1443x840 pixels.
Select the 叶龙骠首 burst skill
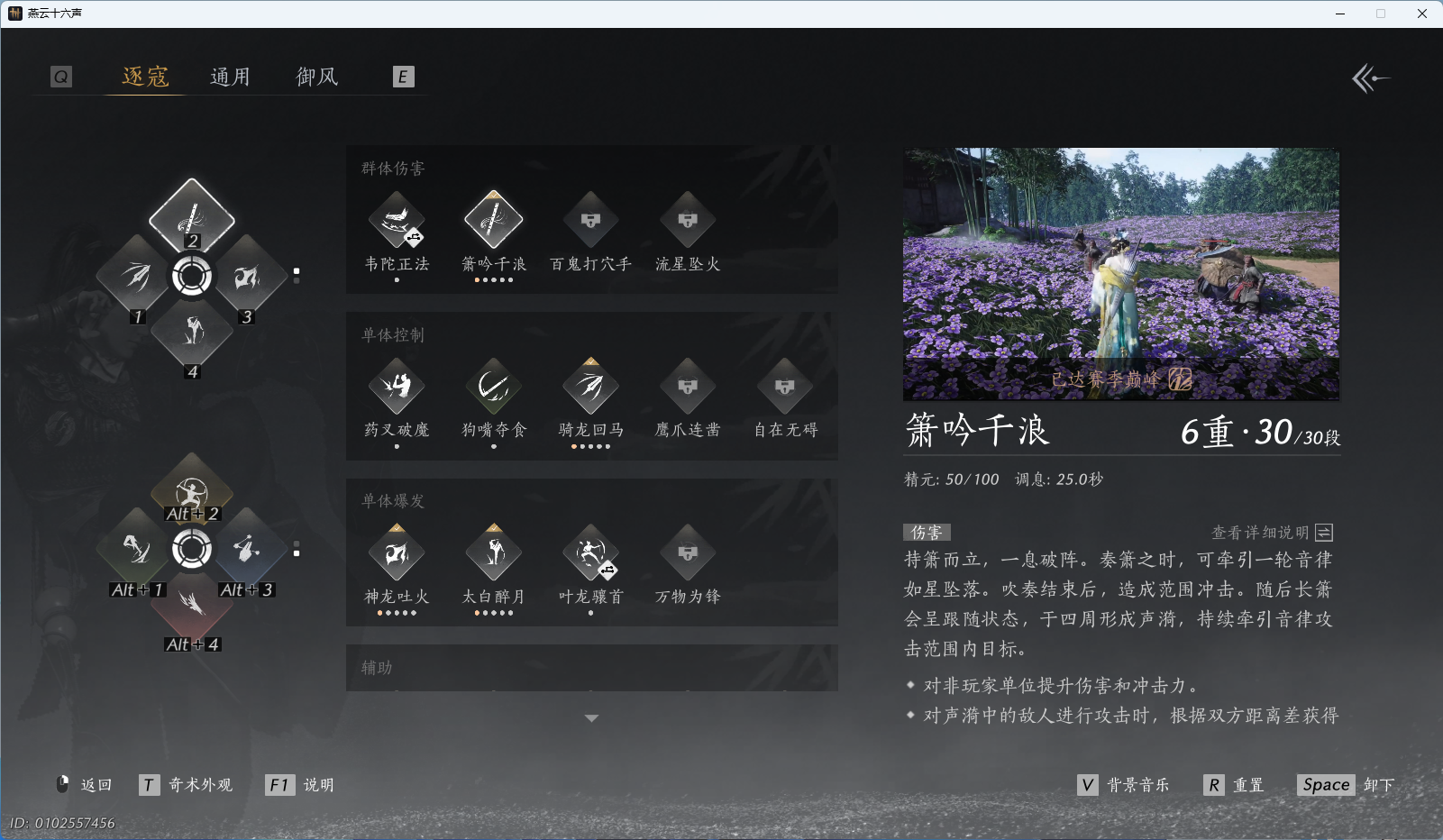point(590,552)
